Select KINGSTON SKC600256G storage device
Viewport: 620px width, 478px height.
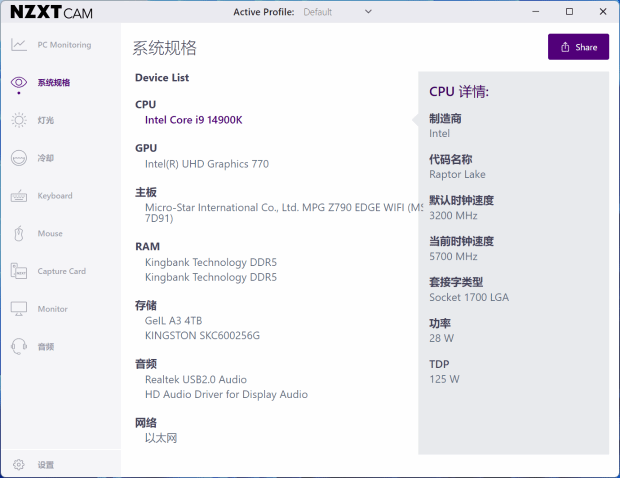click(x=202, y=336)
